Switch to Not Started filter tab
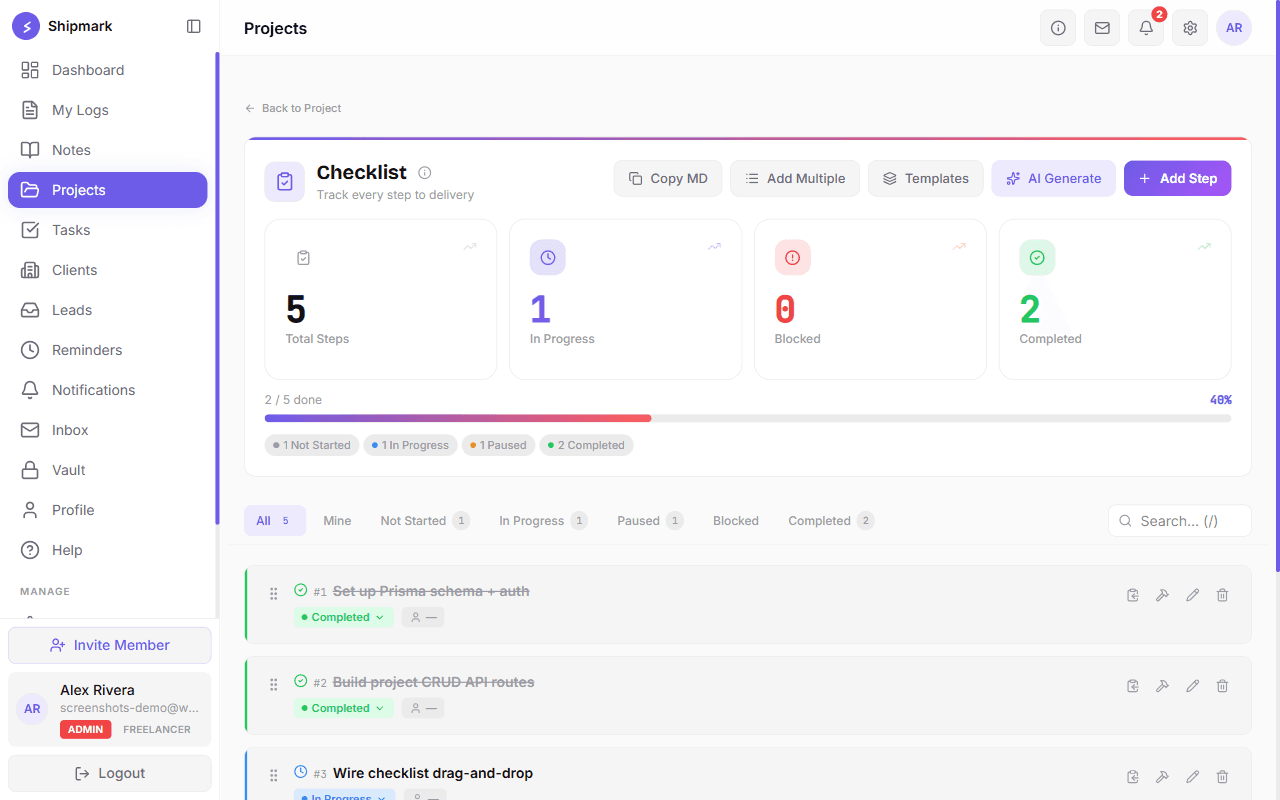 pyautogui.click(x=425, y=520)
